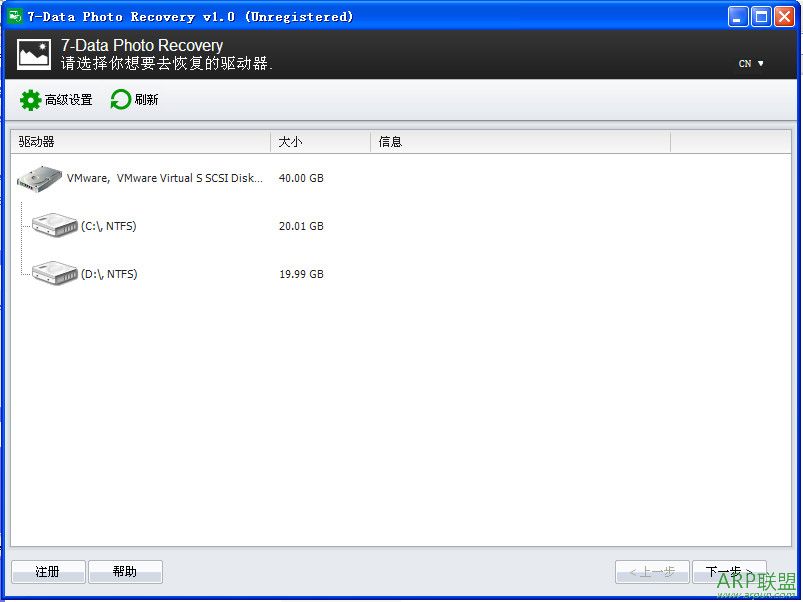The image size is (803, 602).
Task: Sort by the 大小 column header
Action: coord(321,142)
